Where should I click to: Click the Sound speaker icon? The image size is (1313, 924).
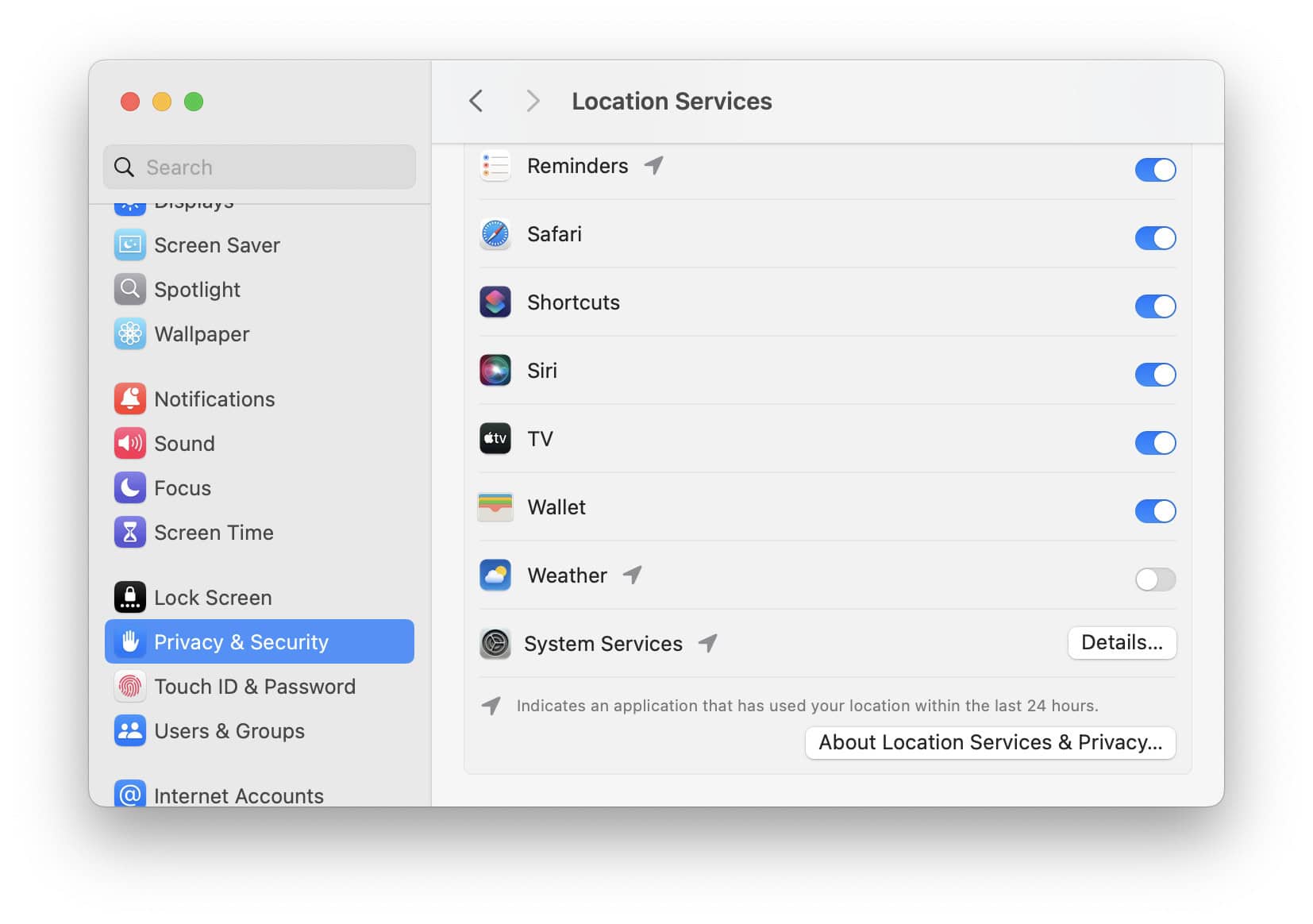(129, 443)
